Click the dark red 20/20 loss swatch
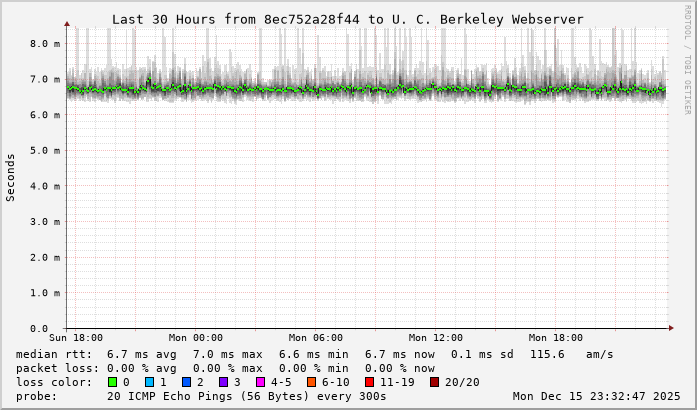The width and height of the screenshot is (697, 410). (434, 382)
